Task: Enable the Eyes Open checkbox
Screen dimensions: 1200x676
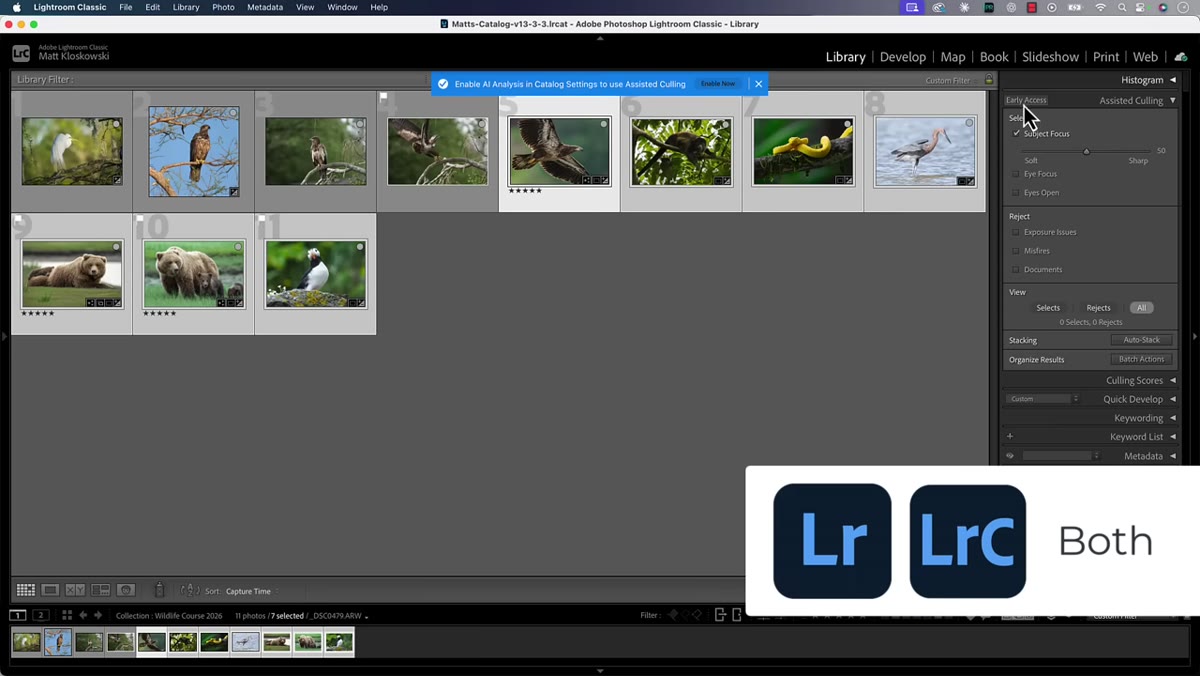Action: pos(1016,192)
